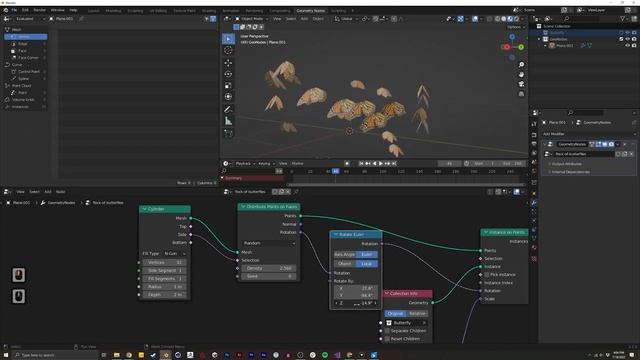Click the timeline current frame marker
Viewport: 640px width, 360px height.
pos(336,171)
